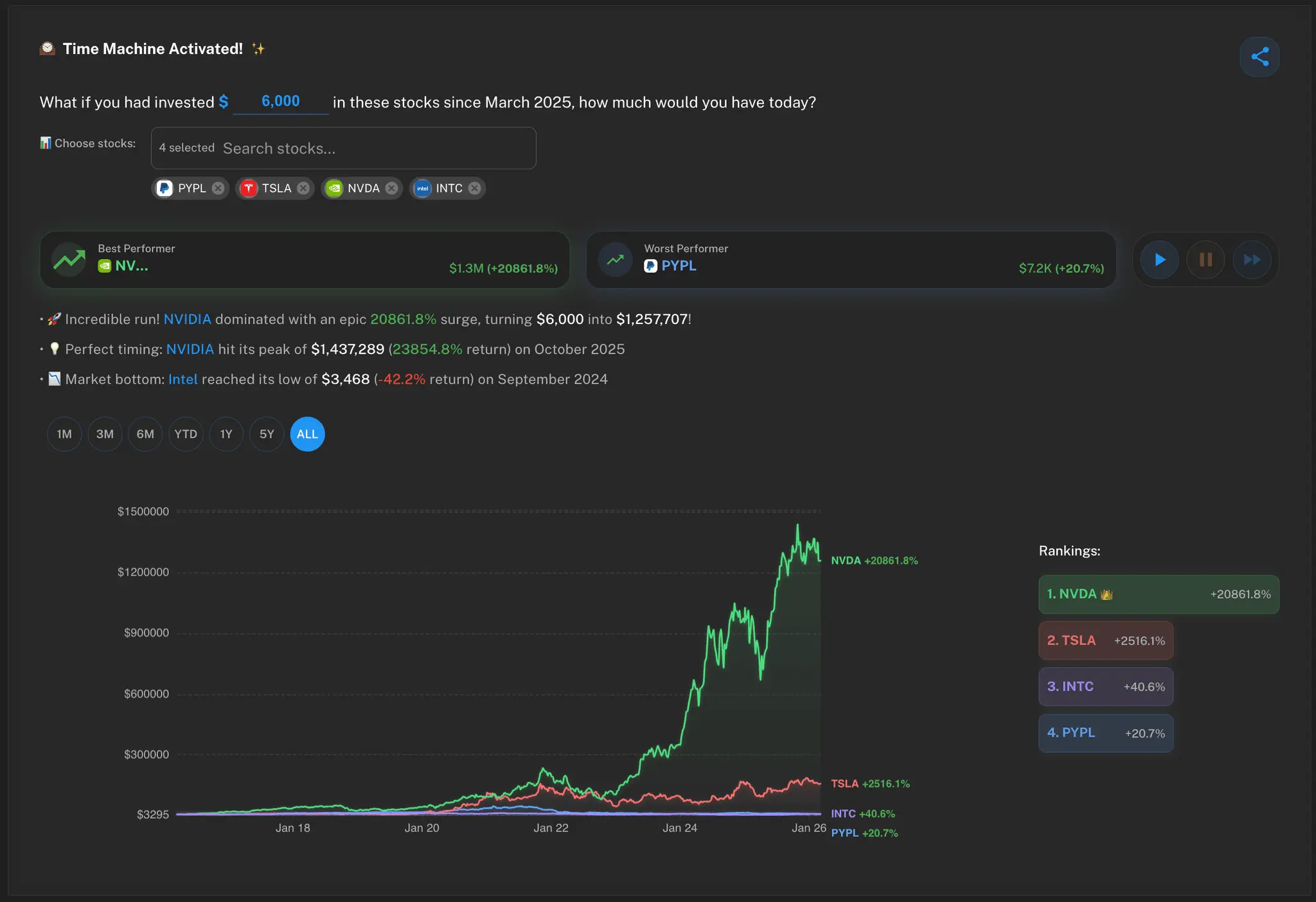Click the clock emoji beside Time Machine title
Viewport: 1316px width, 902px height.
click(x=48, y=49)
